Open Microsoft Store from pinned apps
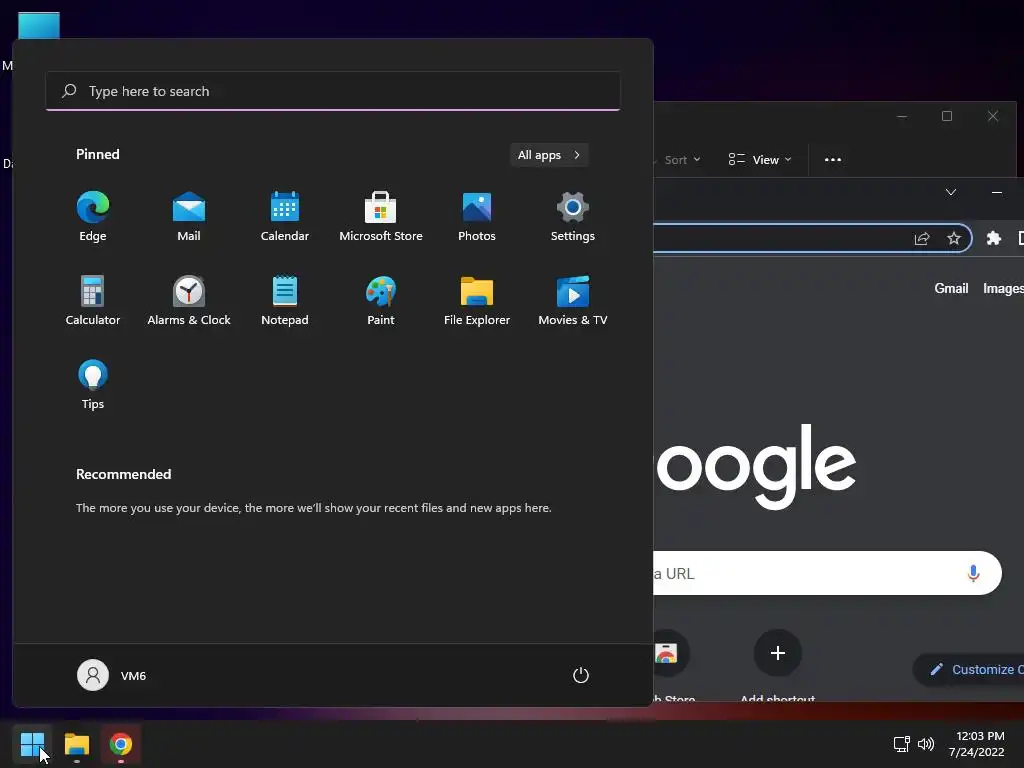Screen dimensions: 1024x768 click(381, 217)
